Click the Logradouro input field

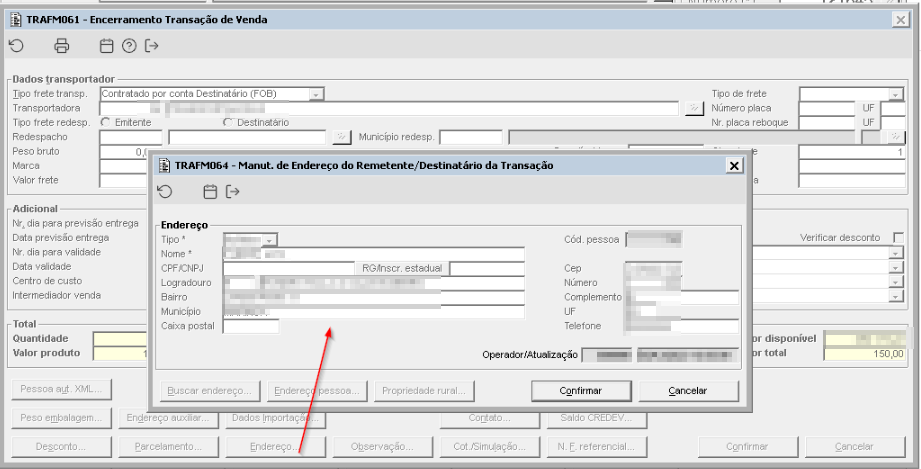374,283
